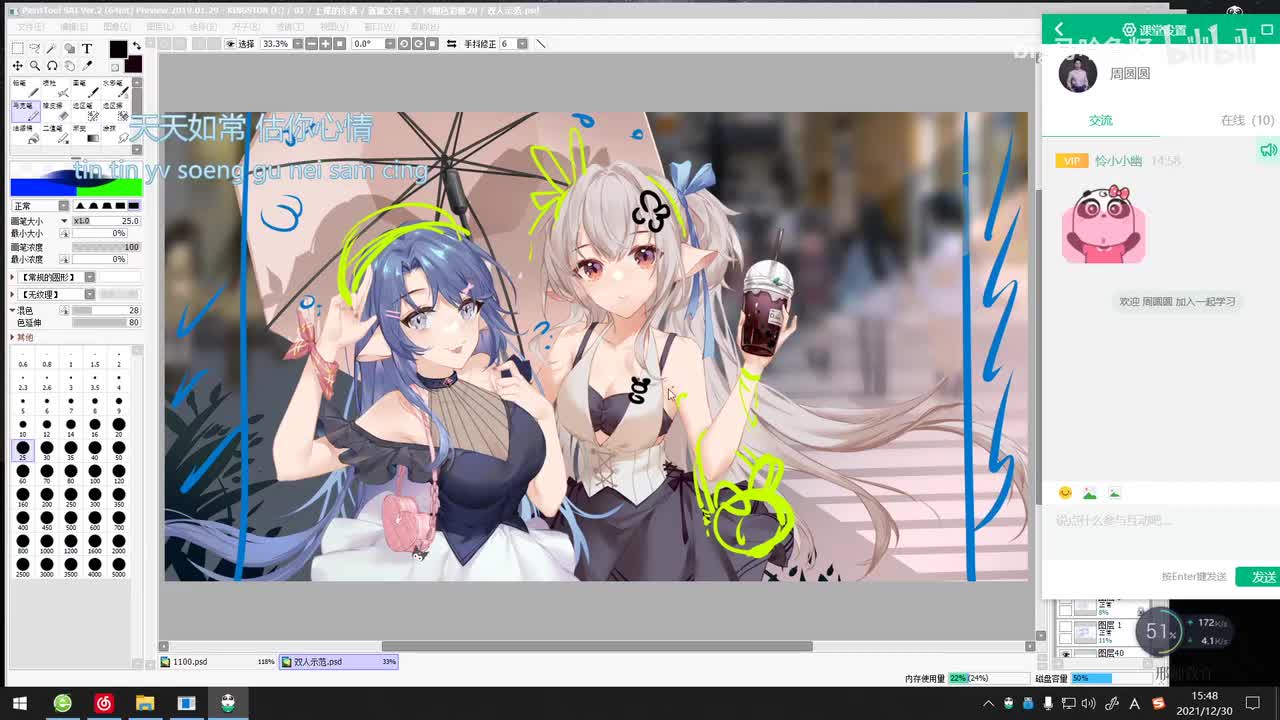Image resolution: width=1280 pixels, height=720 pixels.
Task: Click the 铃小小幽 username in chat
Action: [x=1118, y=161]
